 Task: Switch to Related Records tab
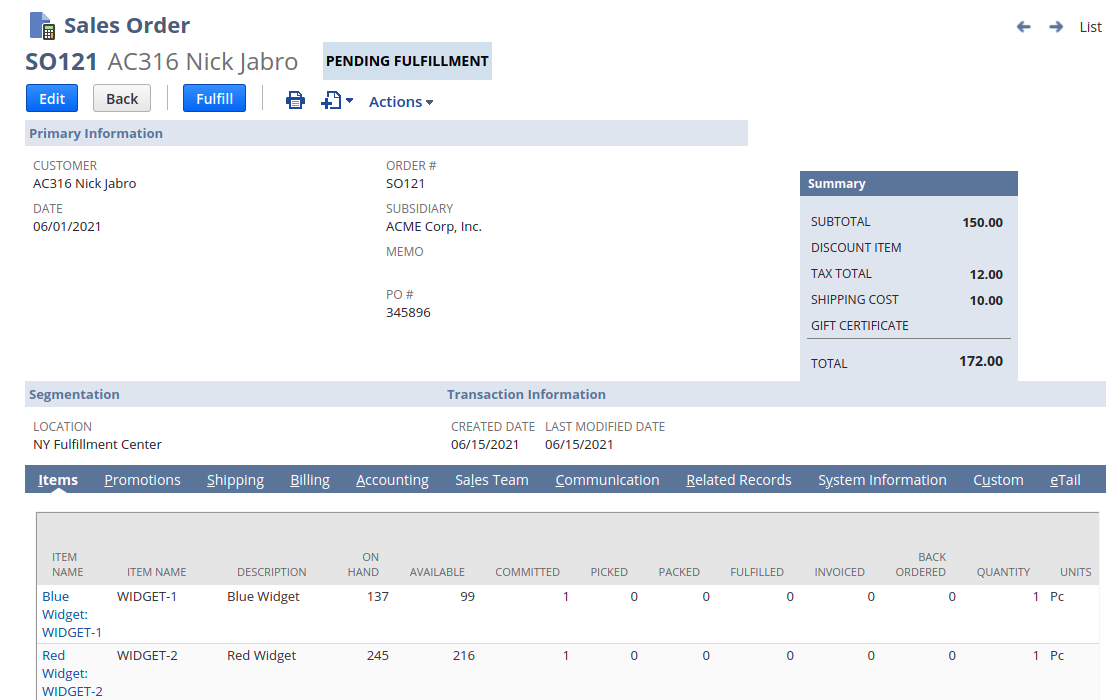pyautogui.click(x=739, y=480)
